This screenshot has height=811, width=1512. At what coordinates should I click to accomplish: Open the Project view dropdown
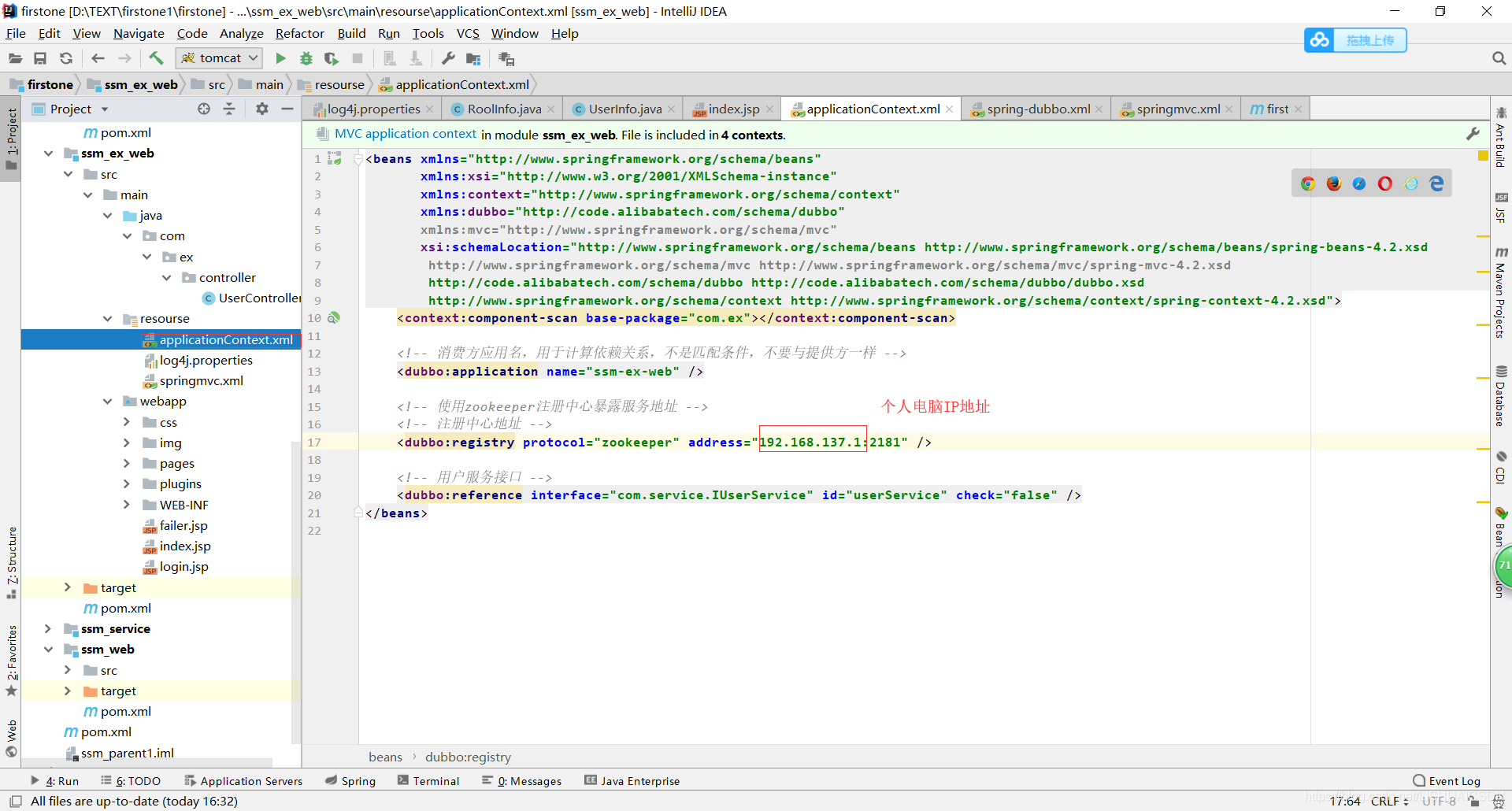(105, 109)
